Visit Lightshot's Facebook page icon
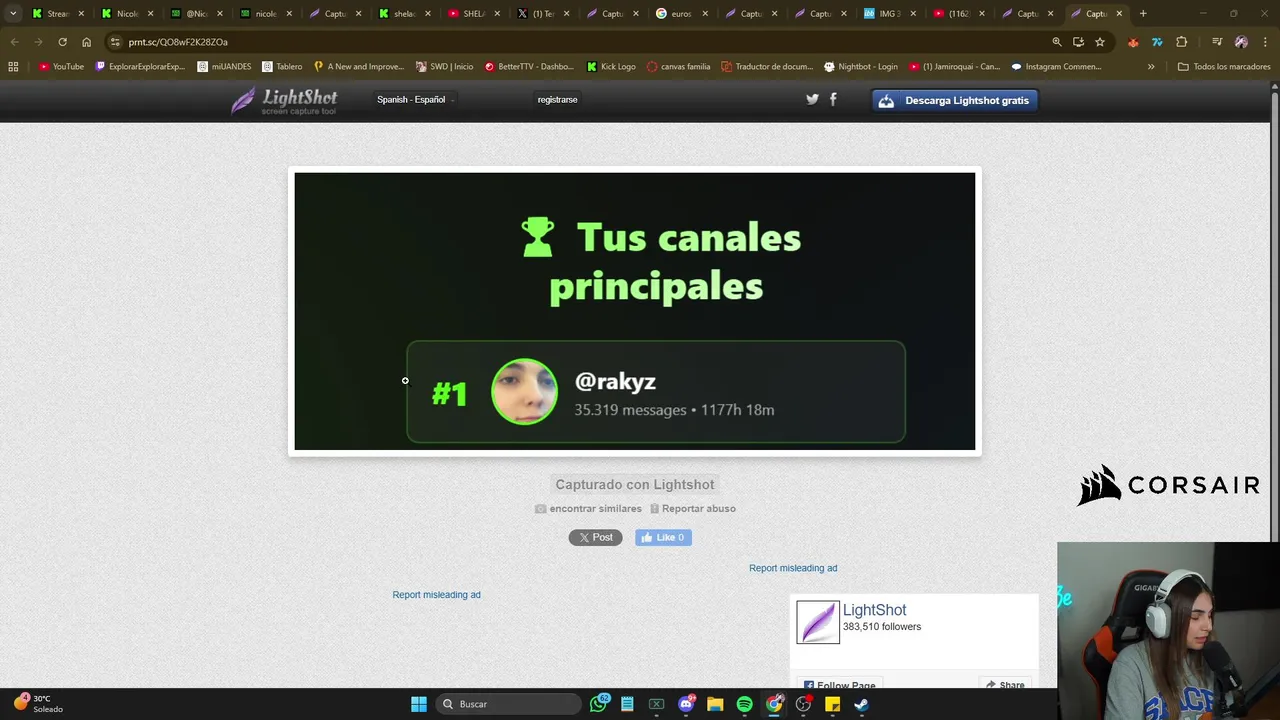The image size is (1280, 720). point(833,99)
